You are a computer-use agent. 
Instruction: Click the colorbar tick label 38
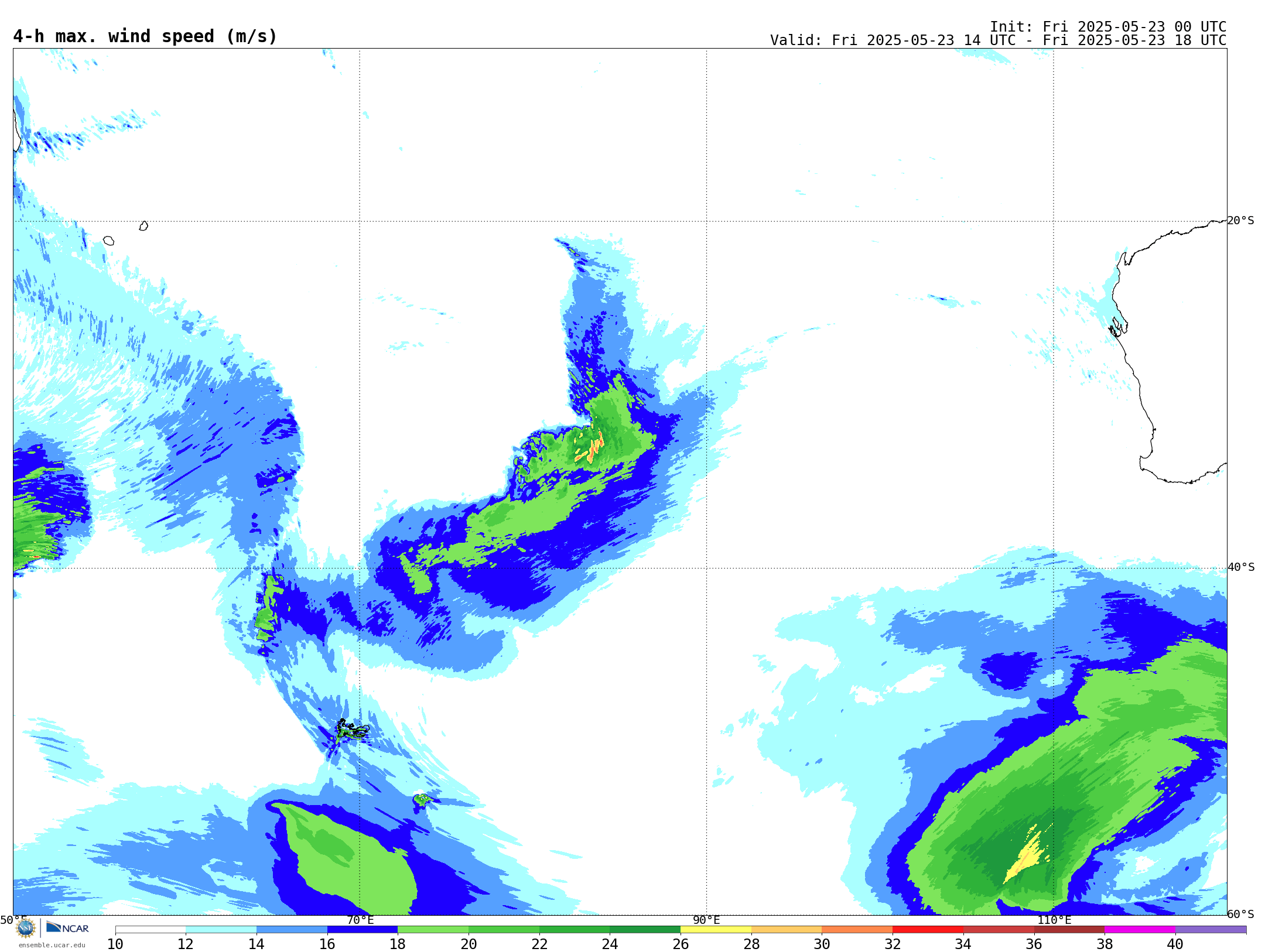coord(1105,944)
